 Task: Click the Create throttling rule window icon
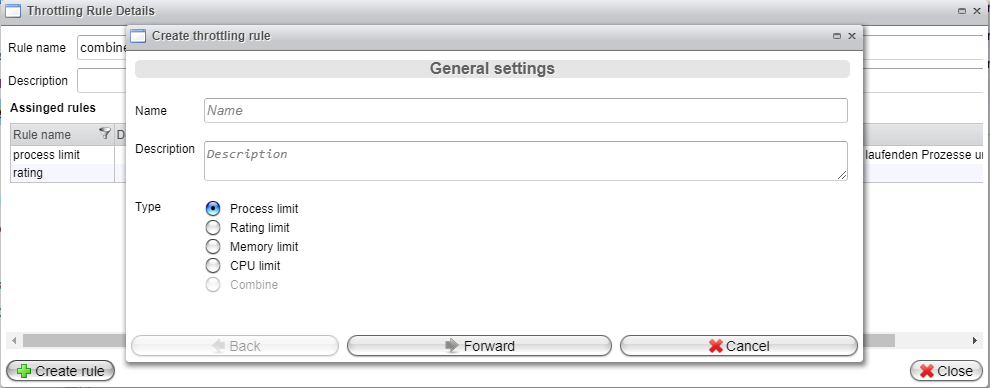click(x=138, y=36)
